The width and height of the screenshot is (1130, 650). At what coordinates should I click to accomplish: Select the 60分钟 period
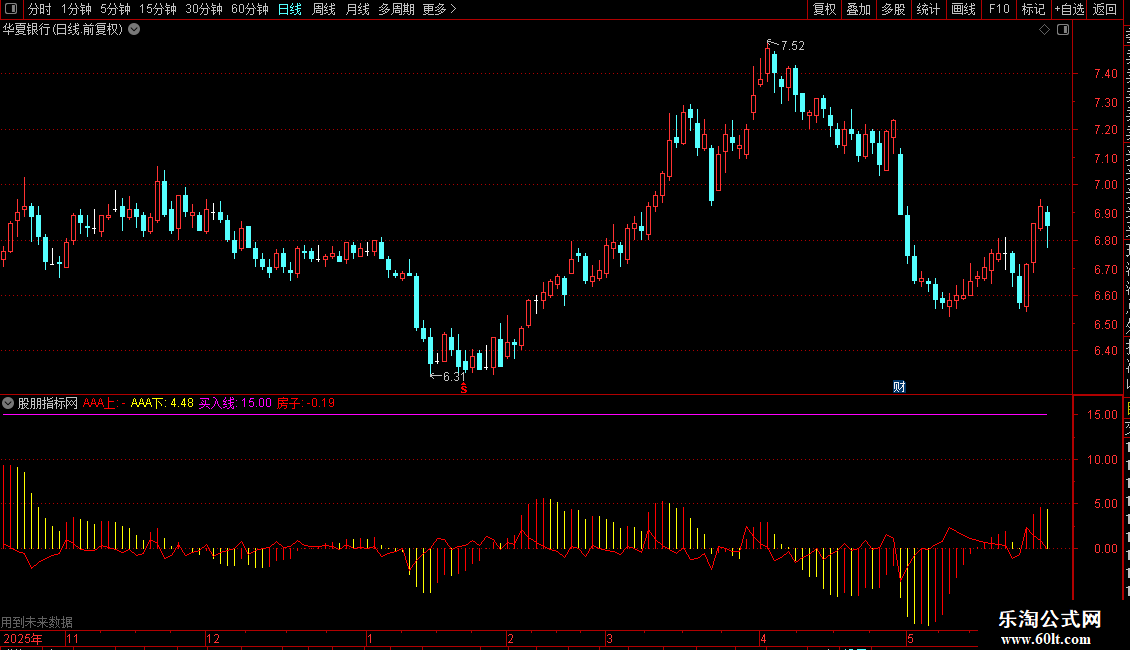250,9
